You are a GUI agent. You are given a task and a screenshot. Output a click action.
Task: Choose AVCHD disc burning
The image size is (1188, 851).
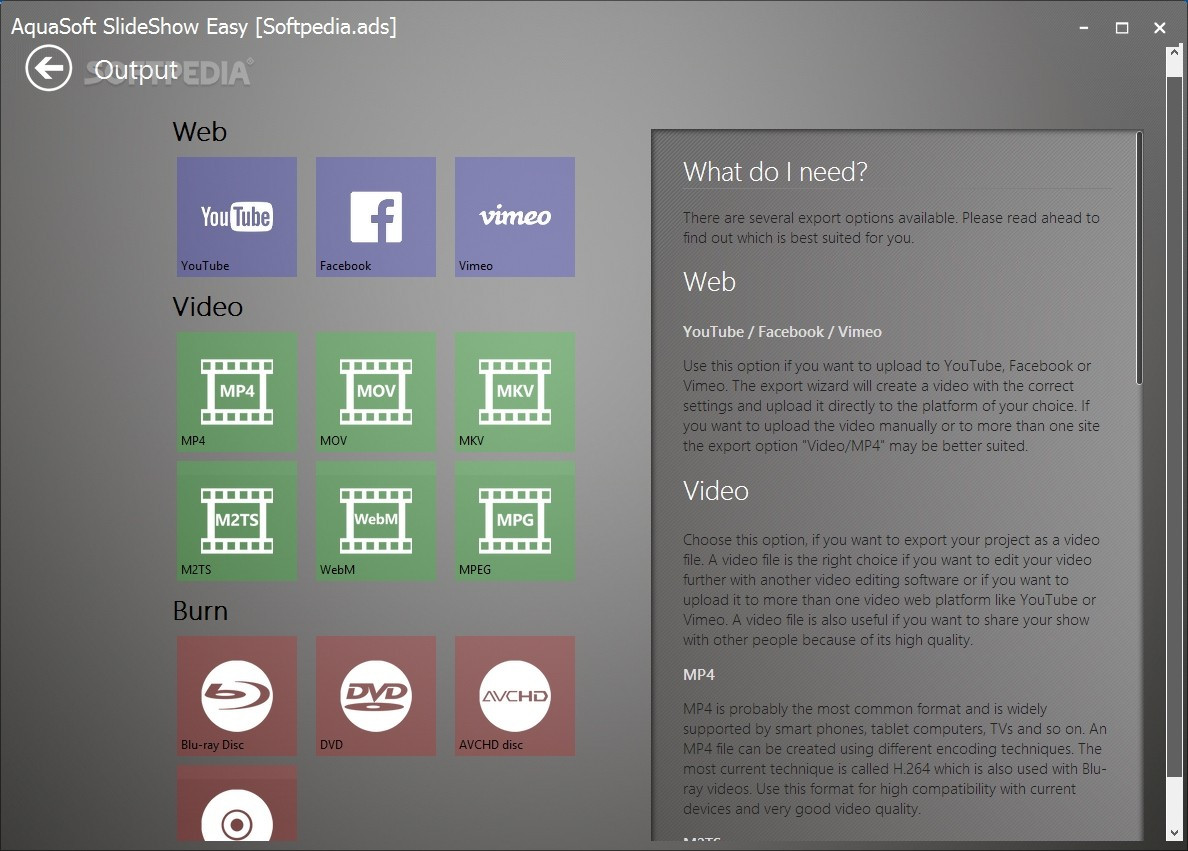[x=515, y=696]
